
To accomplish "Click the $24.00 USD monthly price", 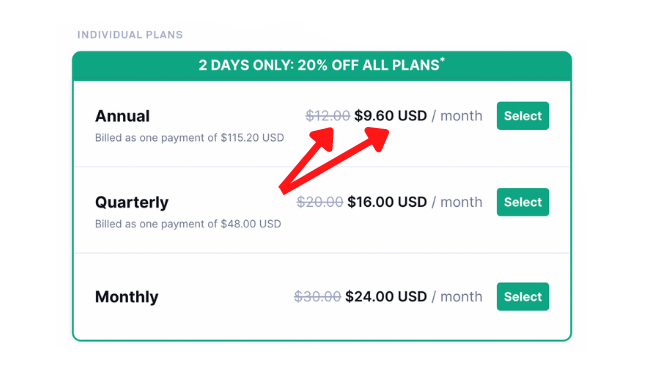I will coord(386,297).
